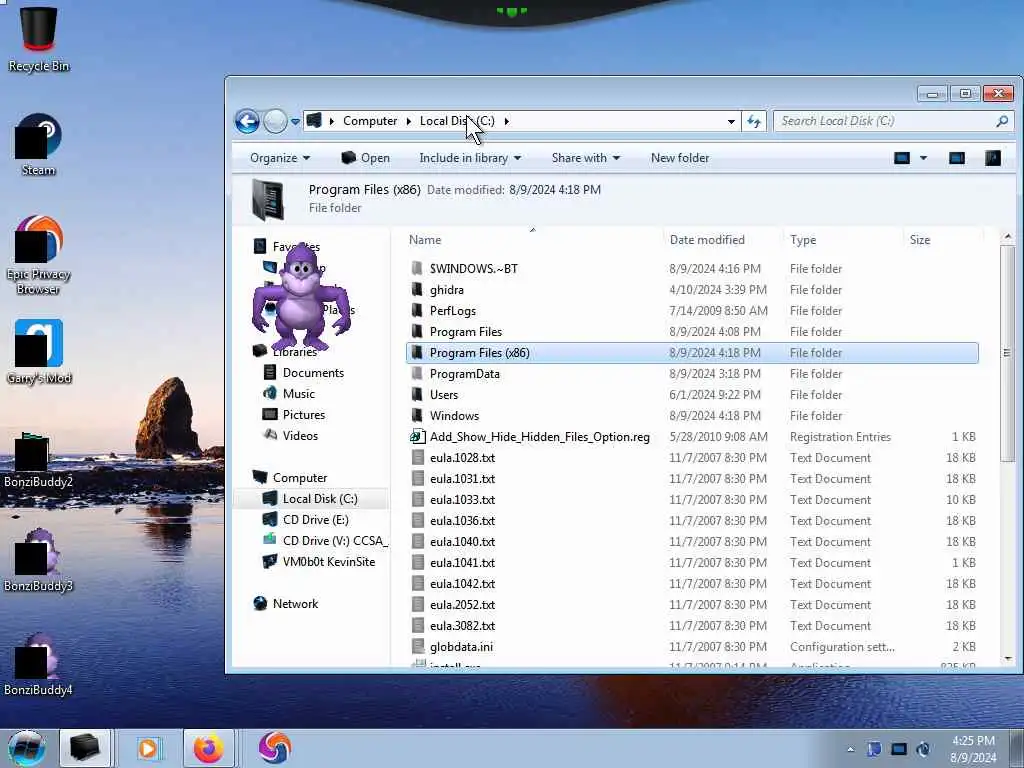Sort by the Type column header
This screenshot has height=768, width=1024.
tap(803, 240)
